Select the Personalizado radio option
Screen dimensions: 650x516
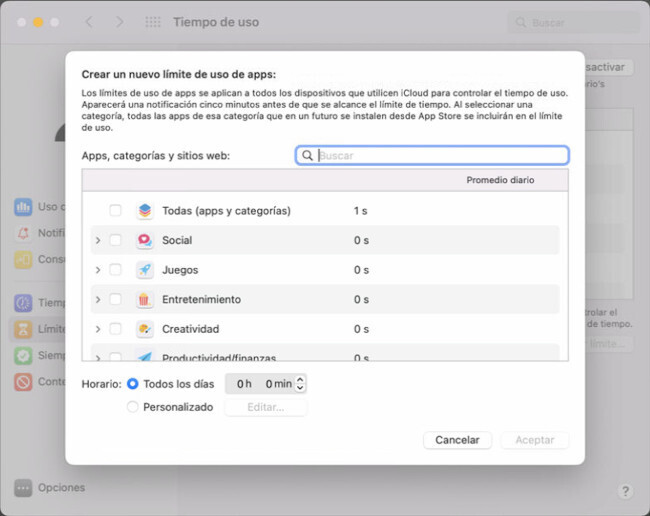pos(133,407)
